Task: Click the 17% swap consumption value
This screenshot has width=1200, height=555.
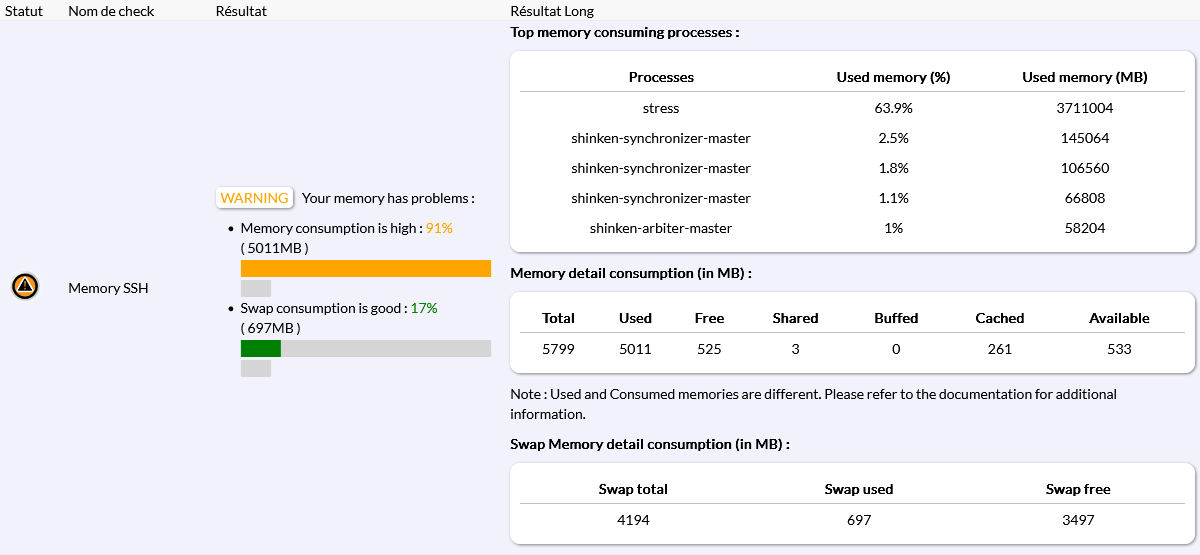Action: tap(424, 308)
